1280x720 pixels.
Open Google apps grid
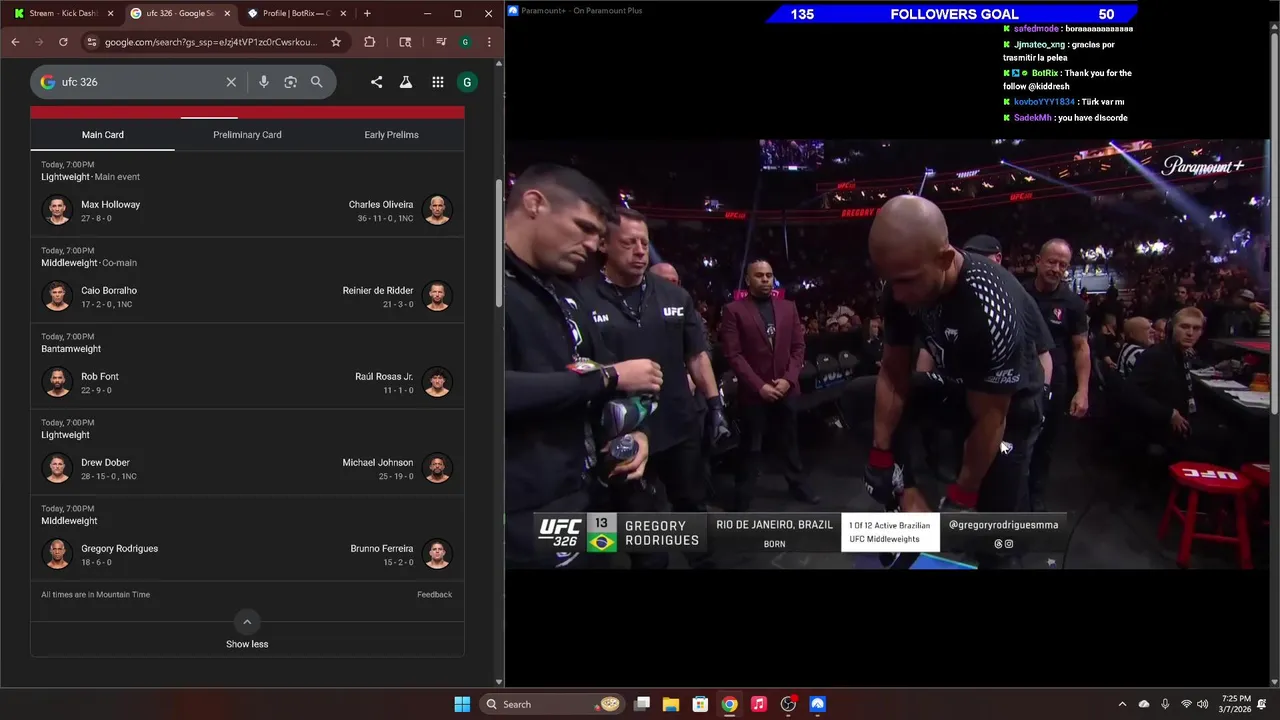pyautogui.click(x=438, y=82)
